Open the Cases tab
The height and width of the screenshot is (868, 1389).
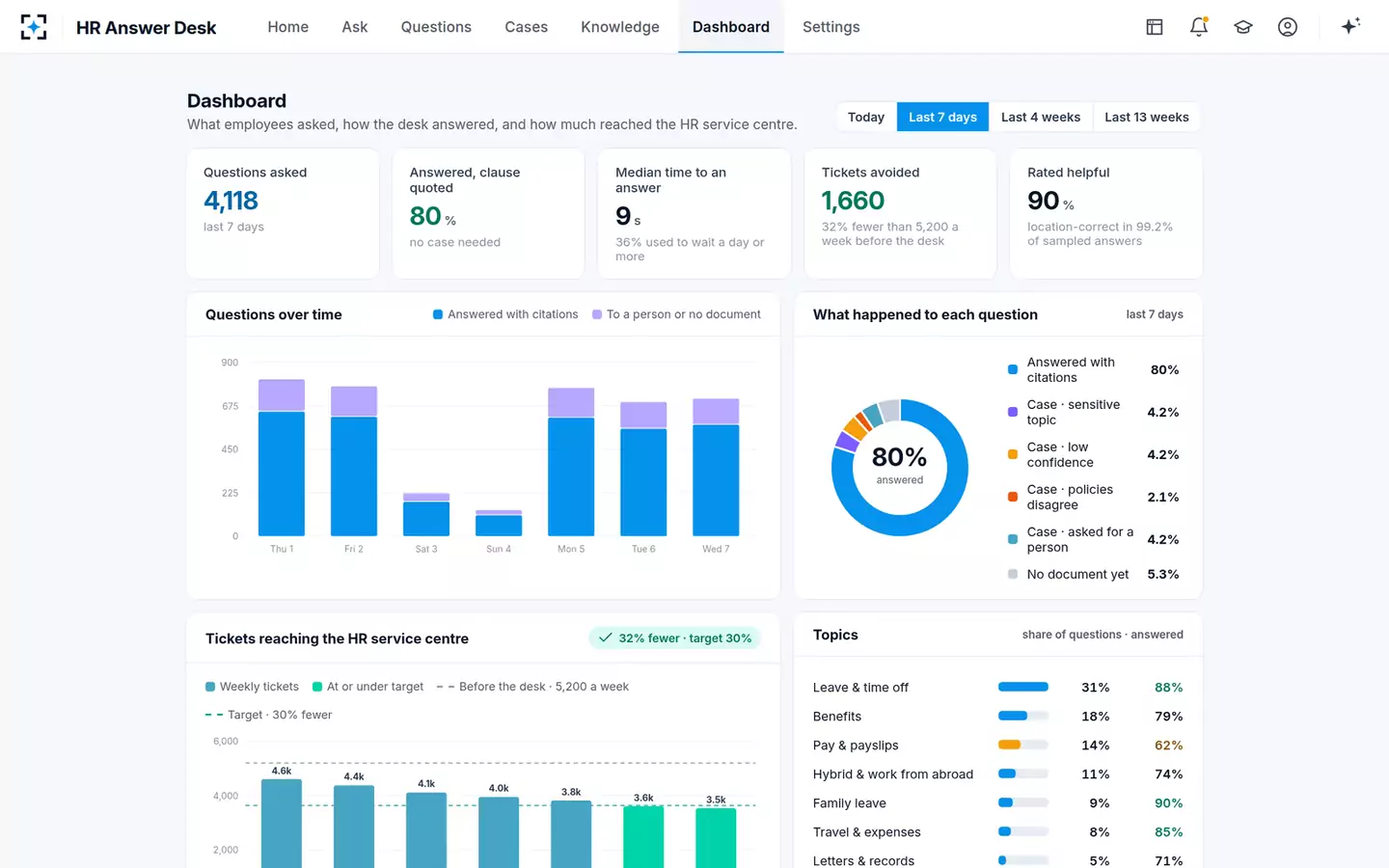526,27
